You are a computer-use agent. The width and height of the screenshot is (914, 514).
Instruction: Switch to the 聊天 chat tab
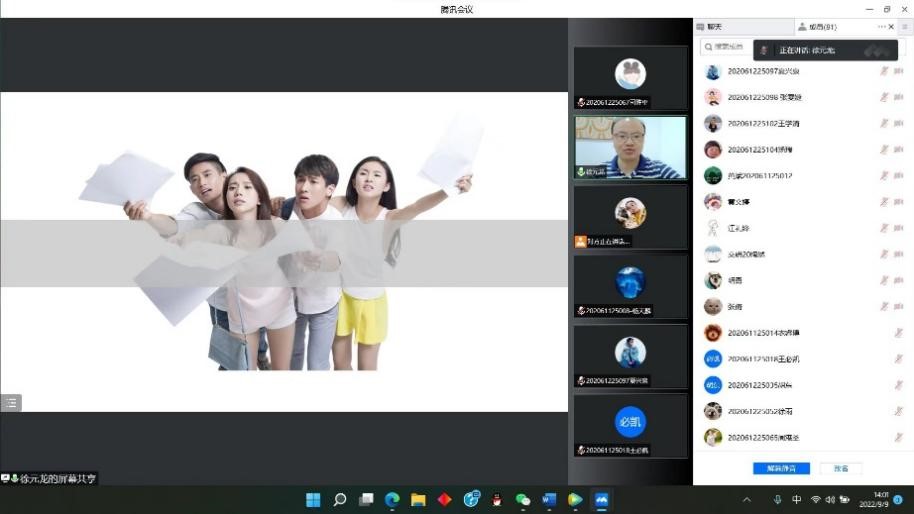714,27
